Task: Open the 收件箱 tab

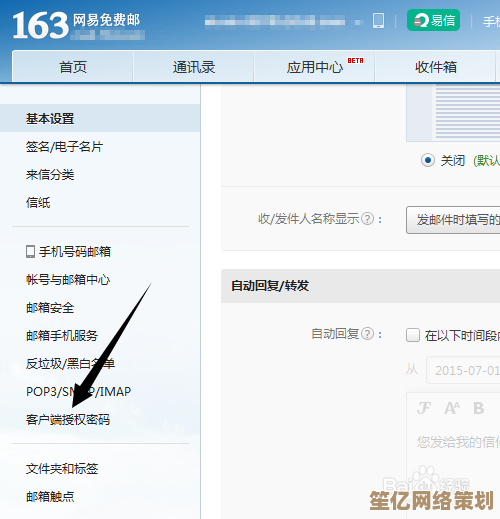Action: point(435,67)
